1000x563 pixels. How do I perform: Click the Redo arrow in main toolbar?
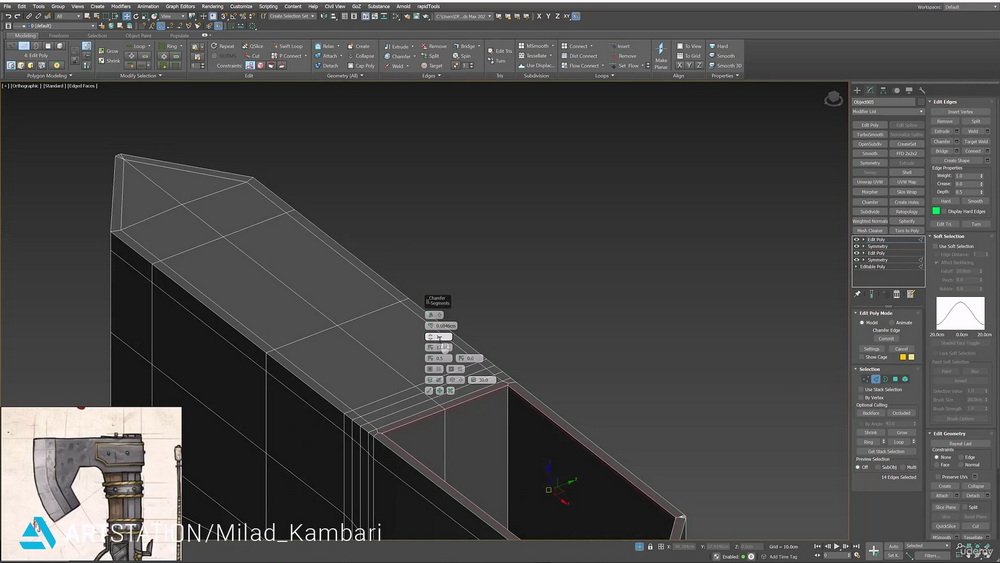pos(17,16)
